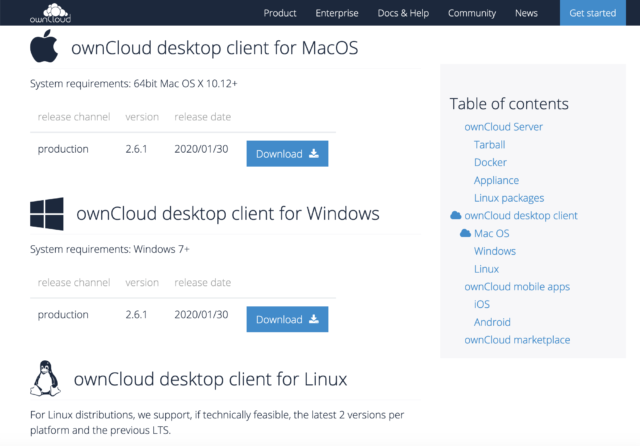Click date 2020/01/30 in Windows table
Viewport: 640px width, 446px height.
pyautogui.click(x=201, y=315)
